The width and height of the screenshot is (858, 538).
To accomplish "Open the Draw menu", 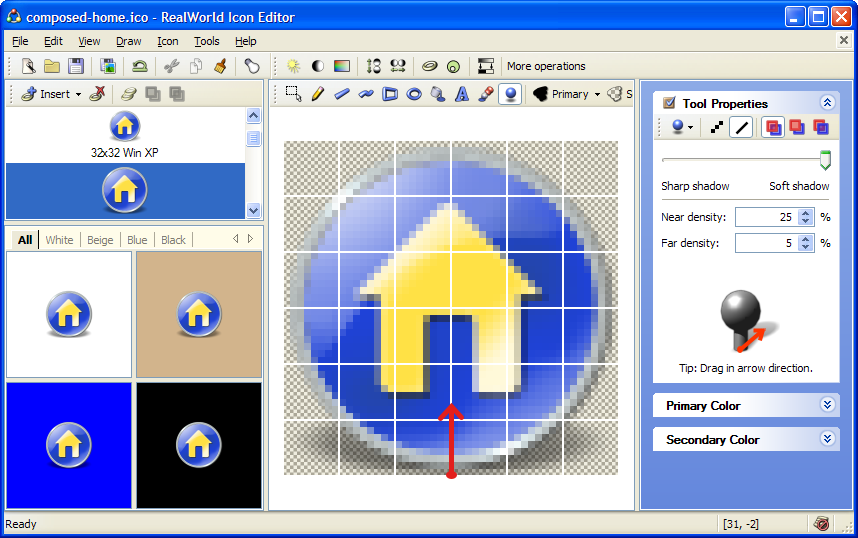I will click(129, 41).
